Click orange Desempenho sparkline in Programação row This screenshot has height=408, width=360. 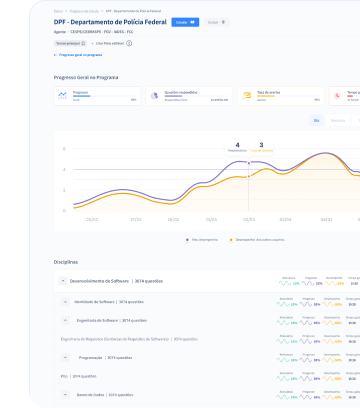tap(328, 360)
